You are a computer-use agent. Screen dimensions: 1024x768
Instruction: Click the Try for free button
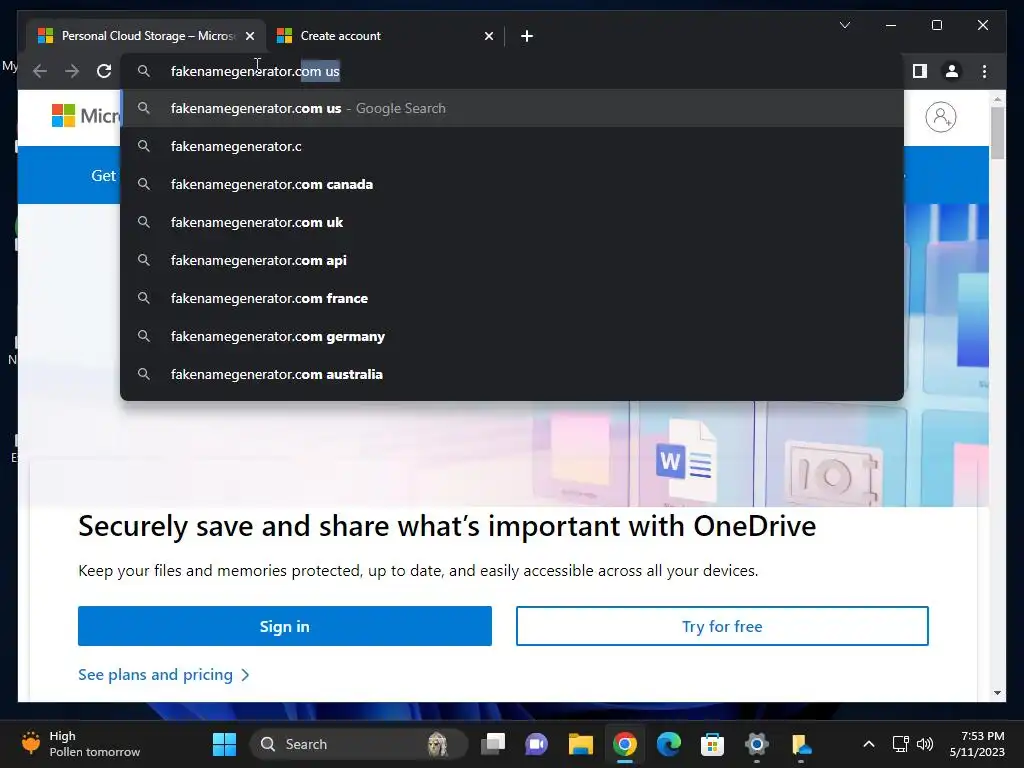tap(722, 626)
